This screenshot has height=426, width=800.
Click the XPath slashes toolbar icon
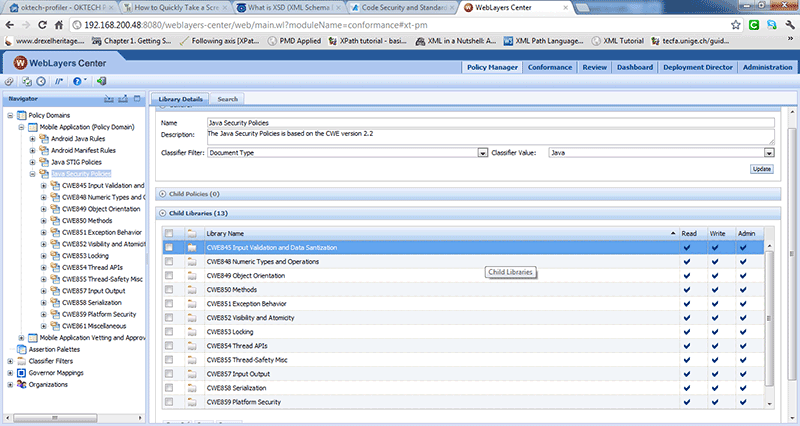tap(59, 82)
